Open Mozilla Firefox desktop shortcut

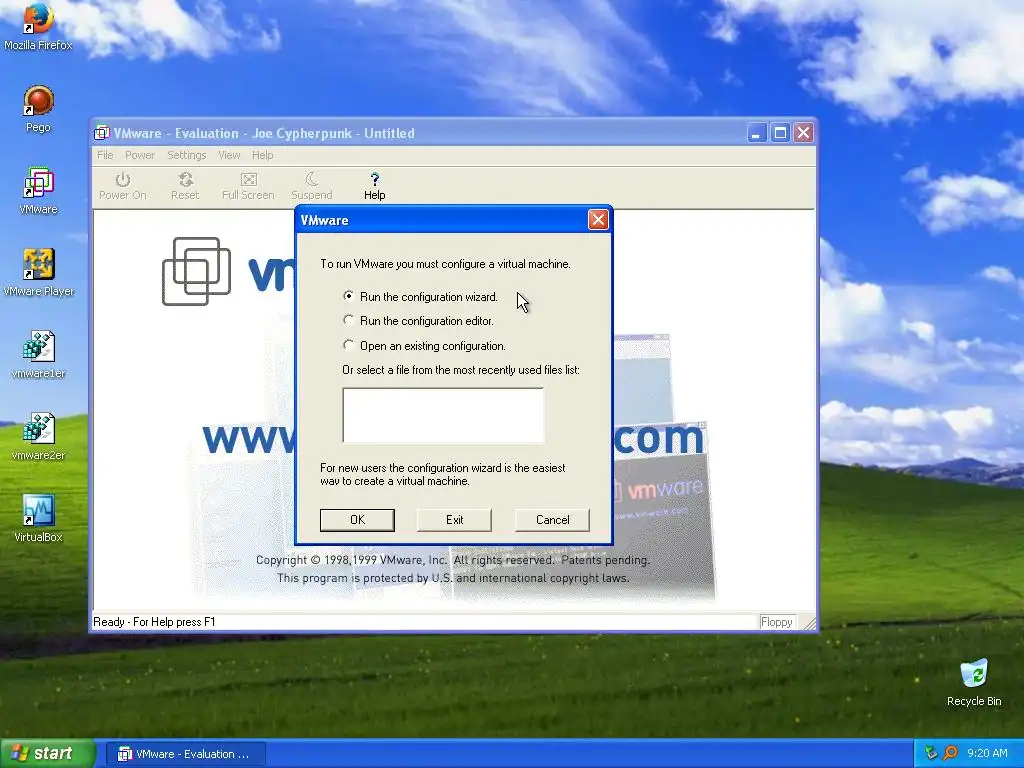(38, 27)
